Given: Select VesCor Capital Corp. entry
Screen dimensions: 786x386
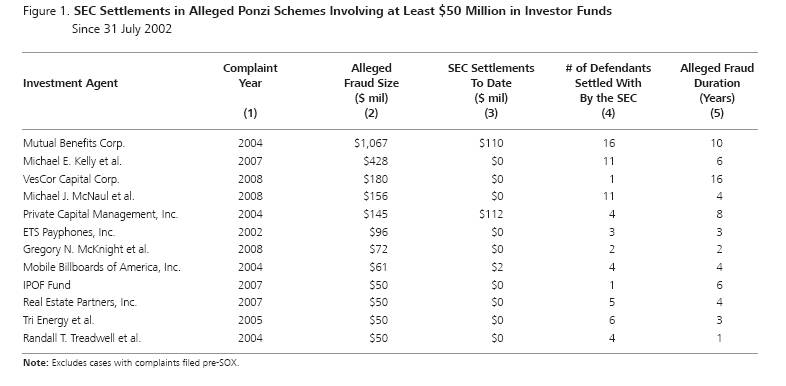Looking at the screenshot, I should point(71,179).
